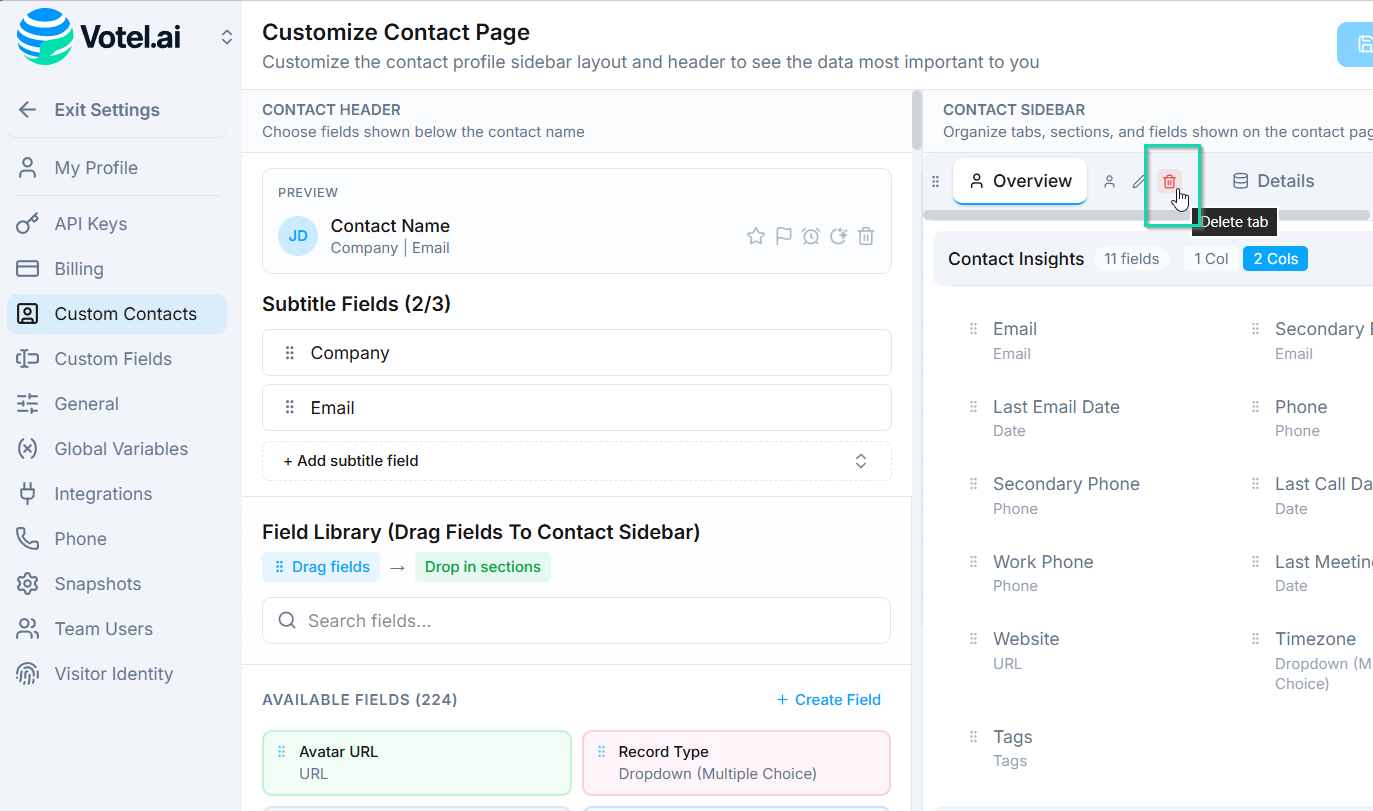Viewport: 1373px width, 811px height.
Task: Click the person icon next to Overview tab
Action: [1109, 181]
